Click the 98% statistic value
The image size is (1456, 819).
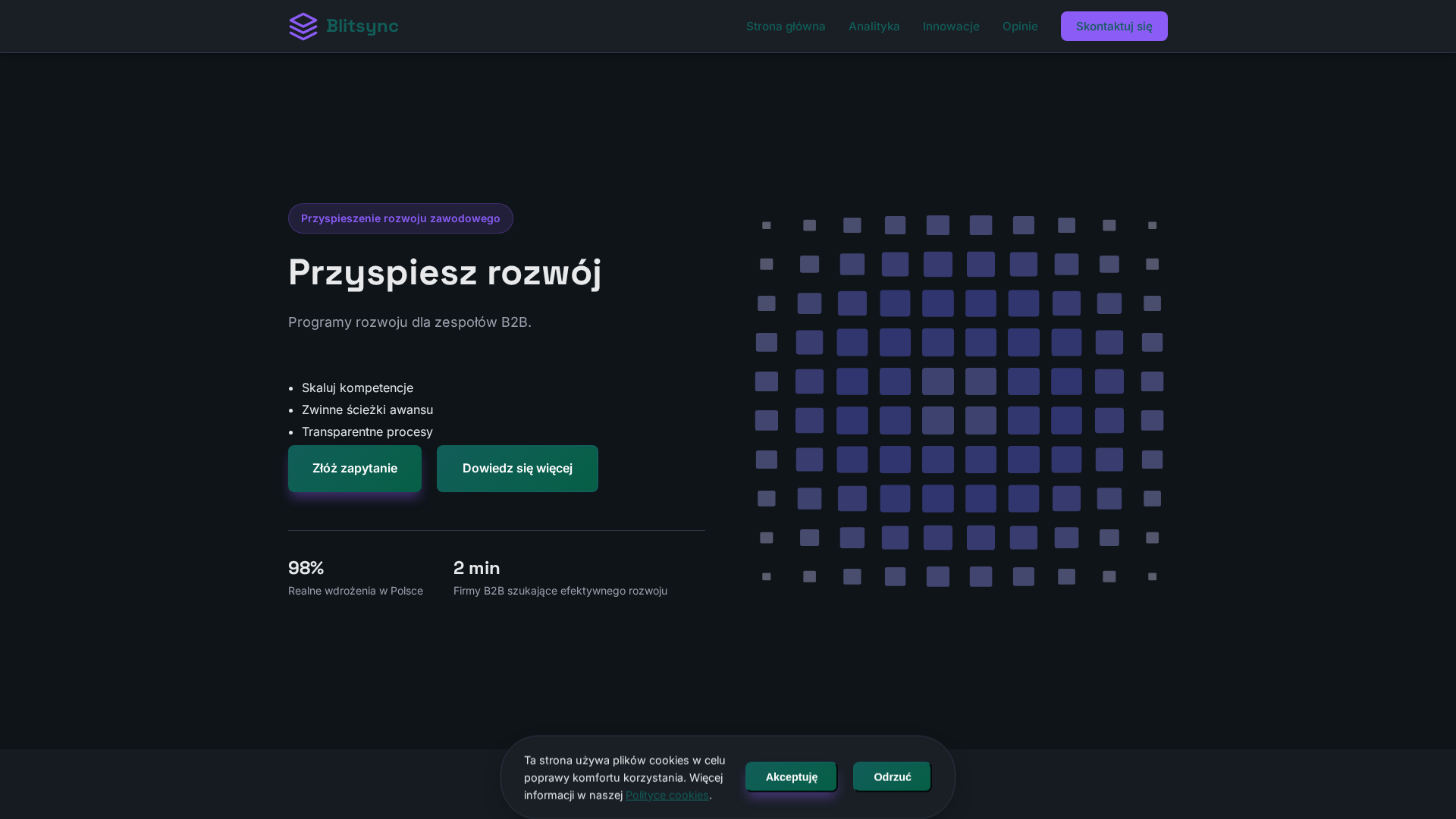click(x=306, y=568)
